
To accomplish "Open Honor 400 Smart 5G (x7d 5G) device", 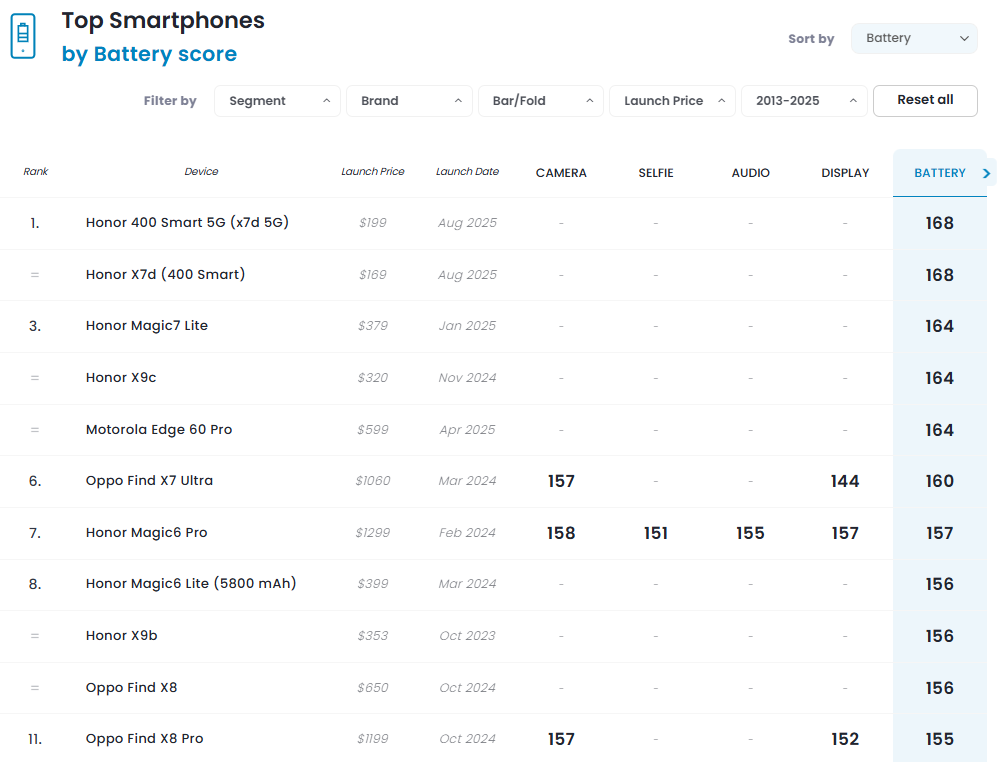I will (187, 223).
